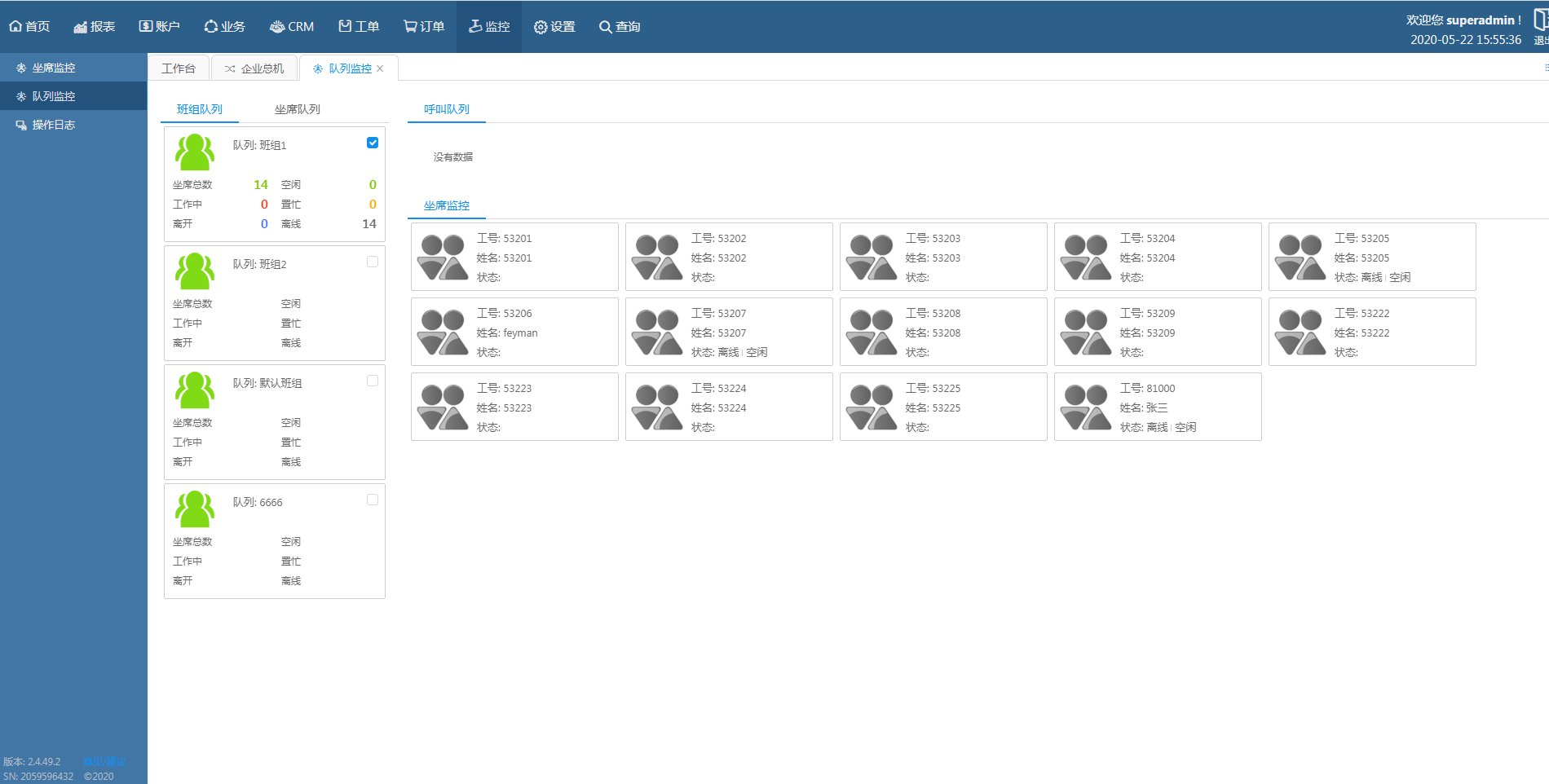Uncheck the 班组1 queue checkbox
This screenshot has height=784, width=1549.
[x=373, y=143]
